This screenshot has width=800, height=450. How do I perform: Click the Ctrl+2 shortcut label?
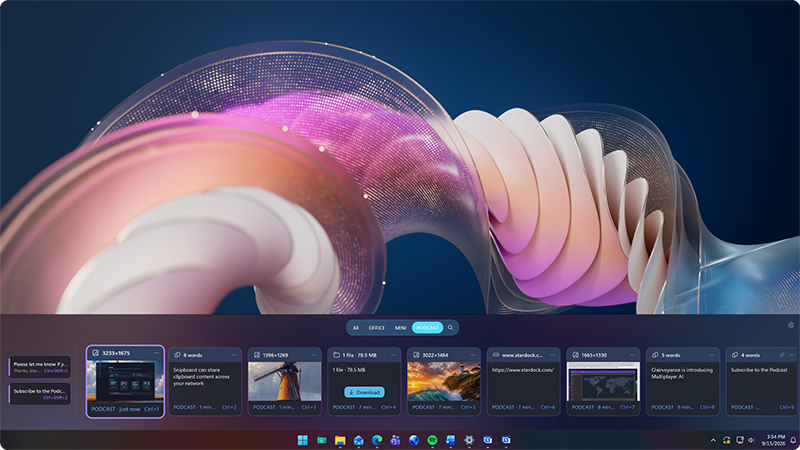point(229,407)
